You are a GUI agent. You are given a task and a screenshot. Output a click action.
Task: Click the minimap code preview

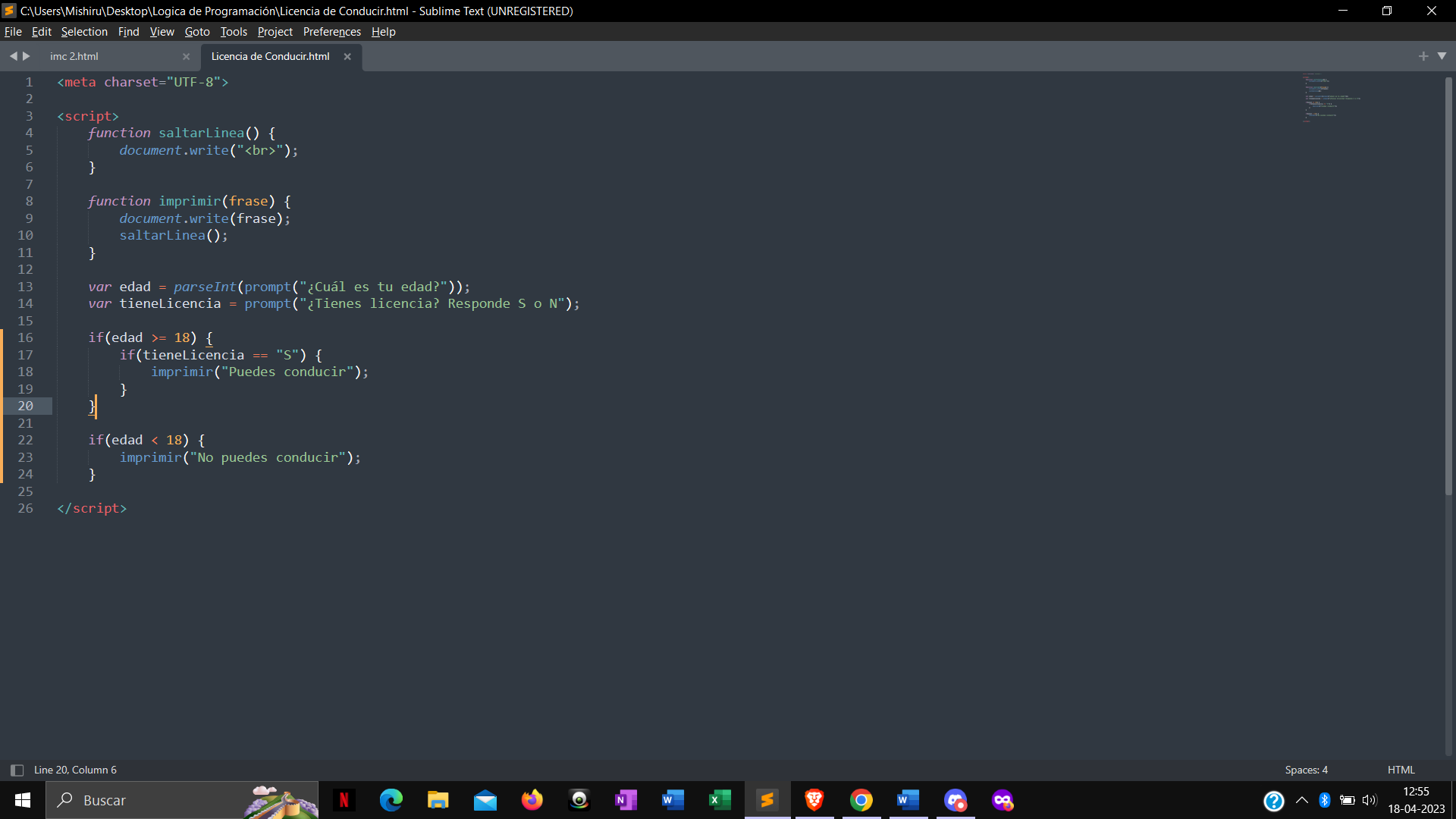coord(1331,99)
